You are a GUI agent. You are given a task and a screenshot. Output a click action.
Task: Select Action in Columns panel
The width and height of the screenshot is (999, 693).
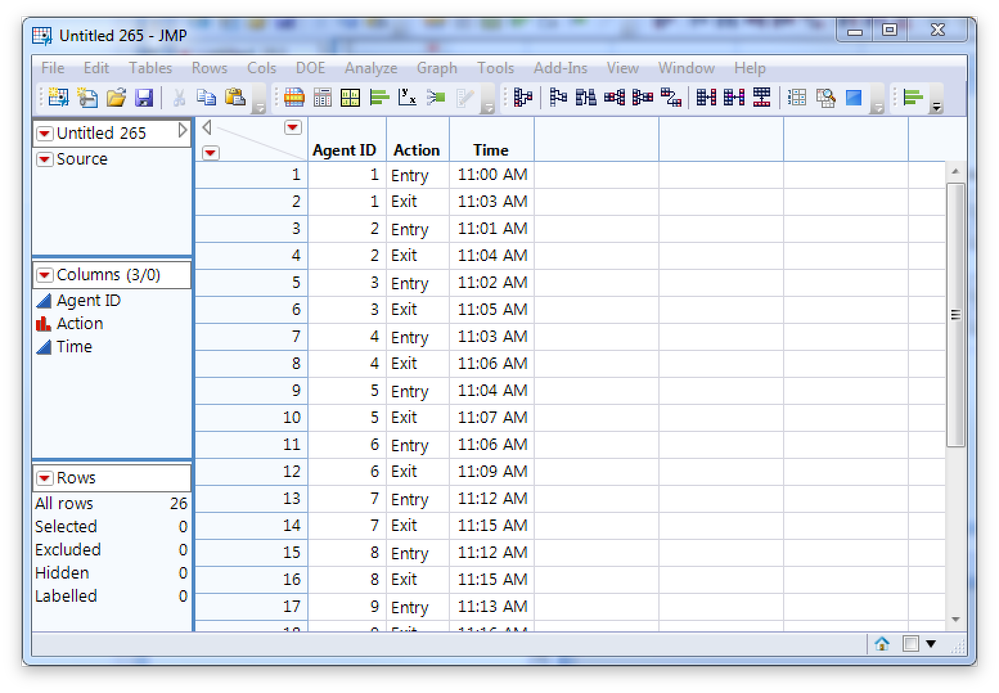pos(80,324)
